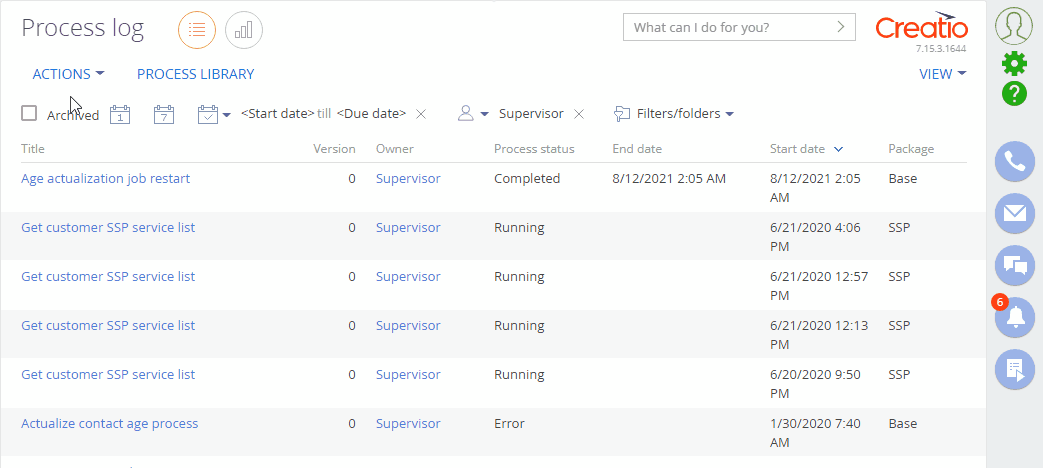The height and width of the screenshot is (468, 1043).
Task: Open Get customer SSP service list started 12:13 PM
Action: coord(108,326)
